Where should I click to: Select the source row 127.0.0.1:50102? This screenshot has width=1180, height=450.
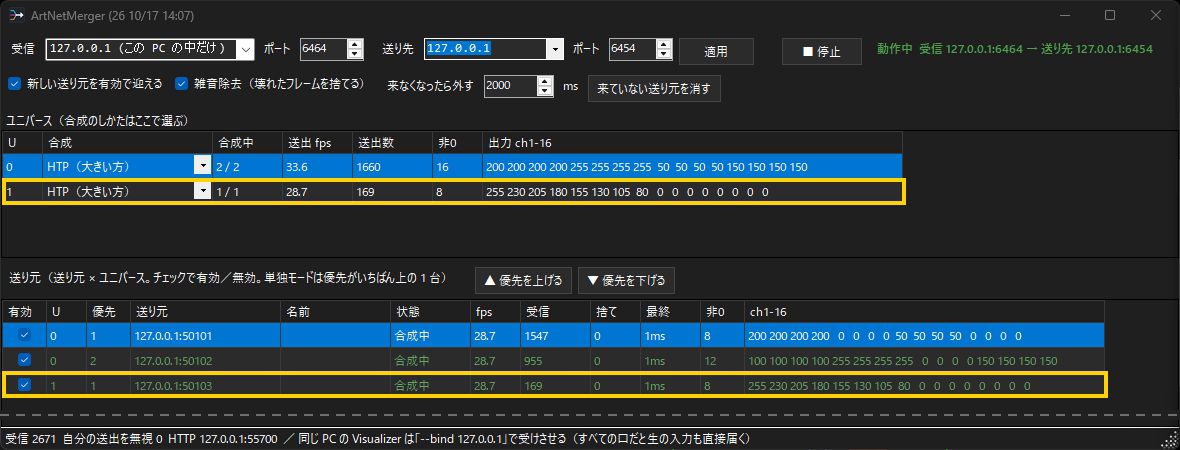click(553, 360)
